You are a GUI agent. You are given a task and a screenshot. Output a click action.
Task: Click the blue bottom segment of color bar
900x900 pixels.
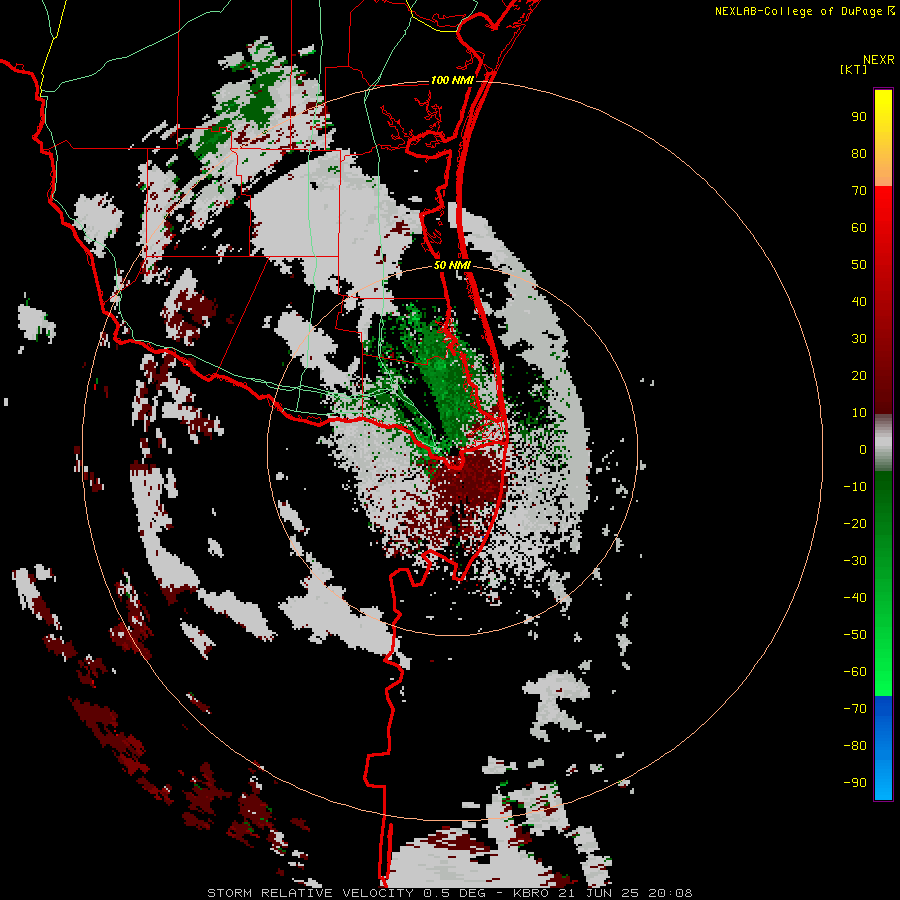(x=883, y=748)
